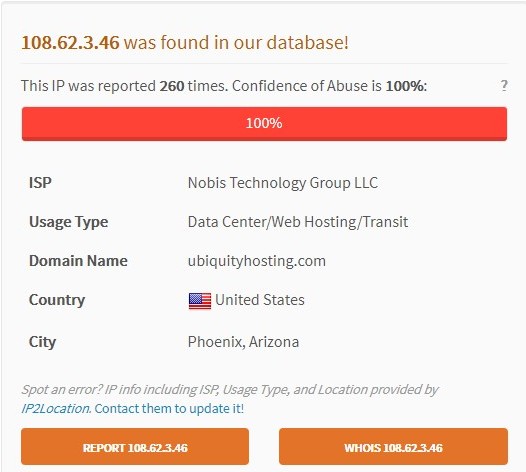Click the Phoenix, Arizona city value
526x472 pixels.
click(243, 342)
